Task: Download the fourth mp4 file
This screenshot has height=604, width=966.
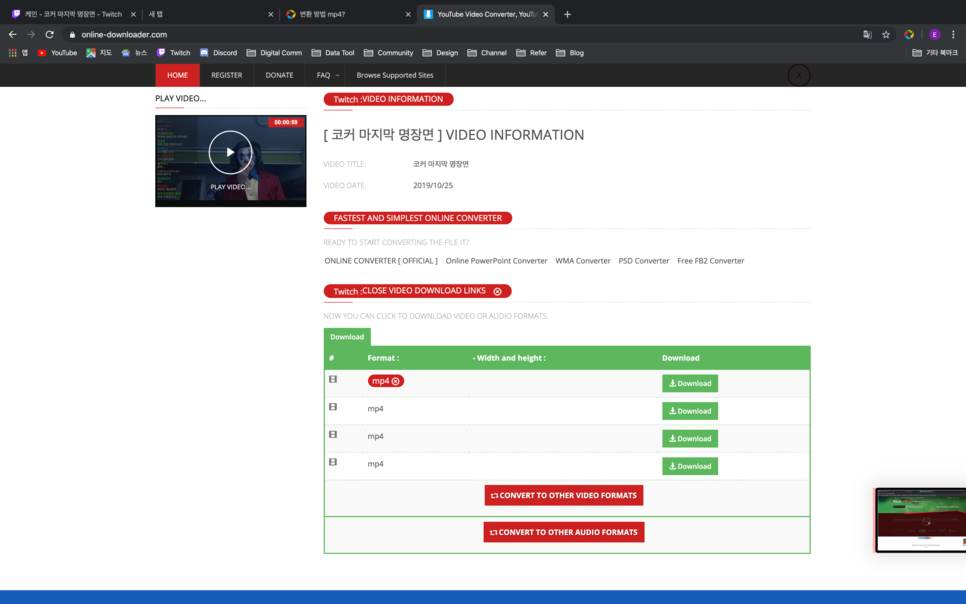Action: 690,467
